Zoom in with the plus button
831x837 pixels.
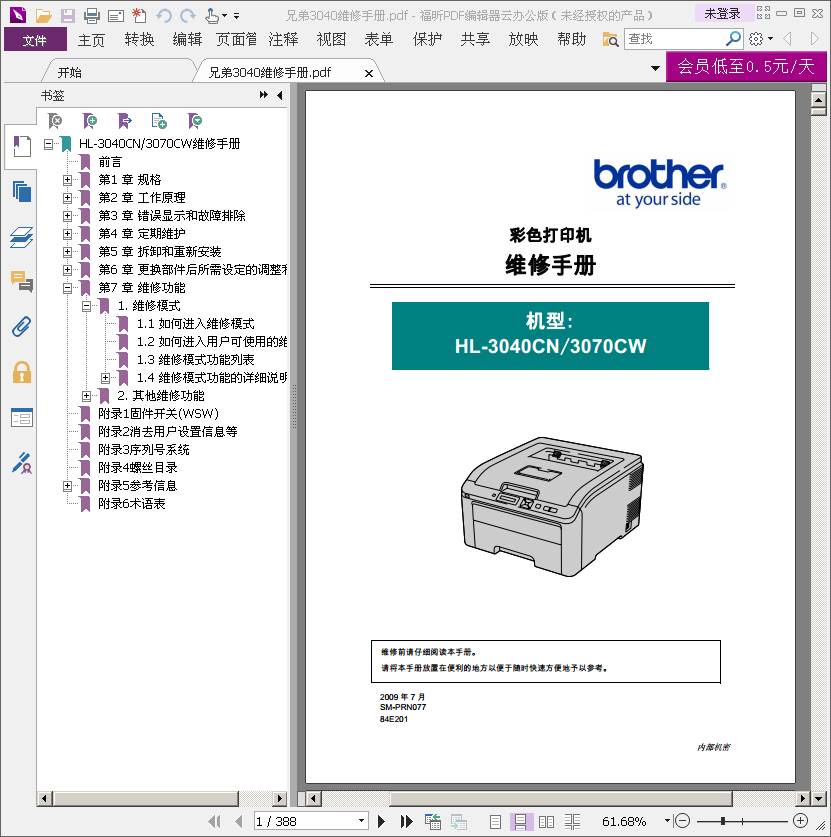click(x=800, y=820)
